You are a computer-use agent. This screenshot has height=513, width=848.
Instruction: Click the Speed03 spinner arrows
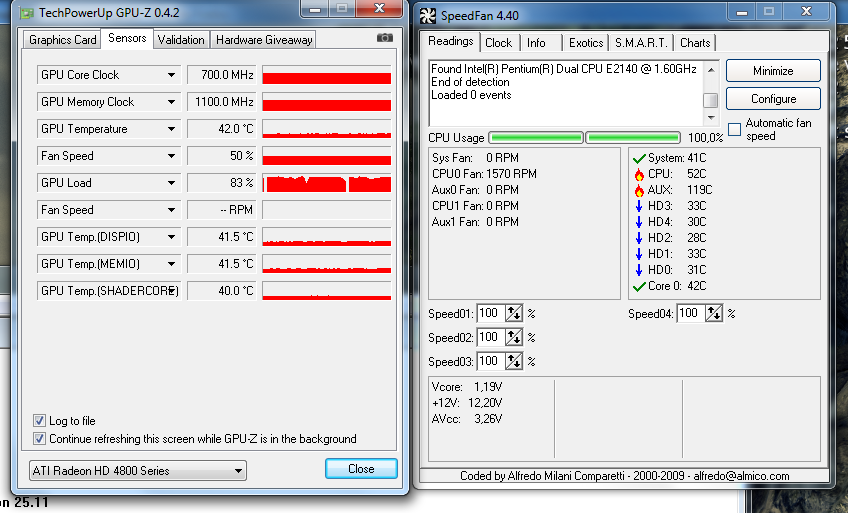click(514, 361)
